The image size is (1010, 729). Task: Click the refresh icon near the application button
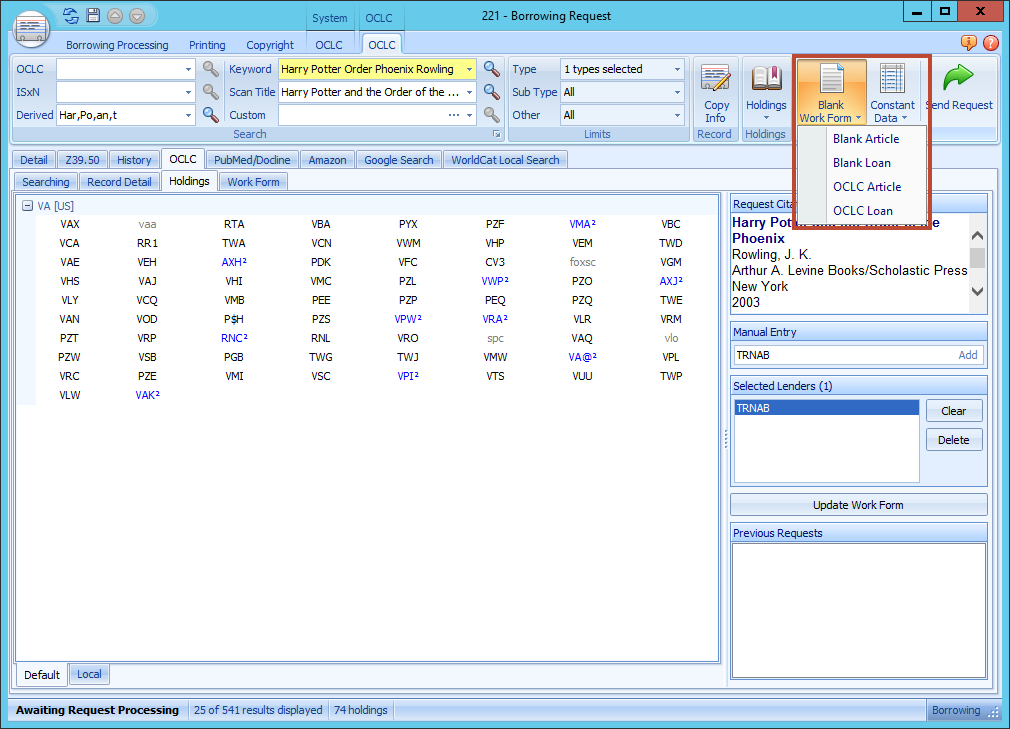pyautogui.click(x=68, y=15)
